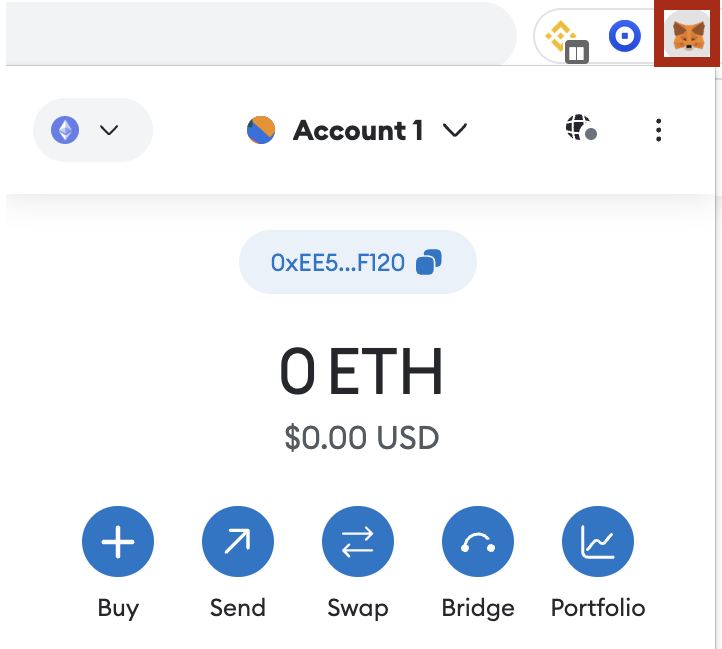This screenshot has height=649, width=722.
Task: Click the blue circular wallet extension icon
Action: [x=625, y=37]
